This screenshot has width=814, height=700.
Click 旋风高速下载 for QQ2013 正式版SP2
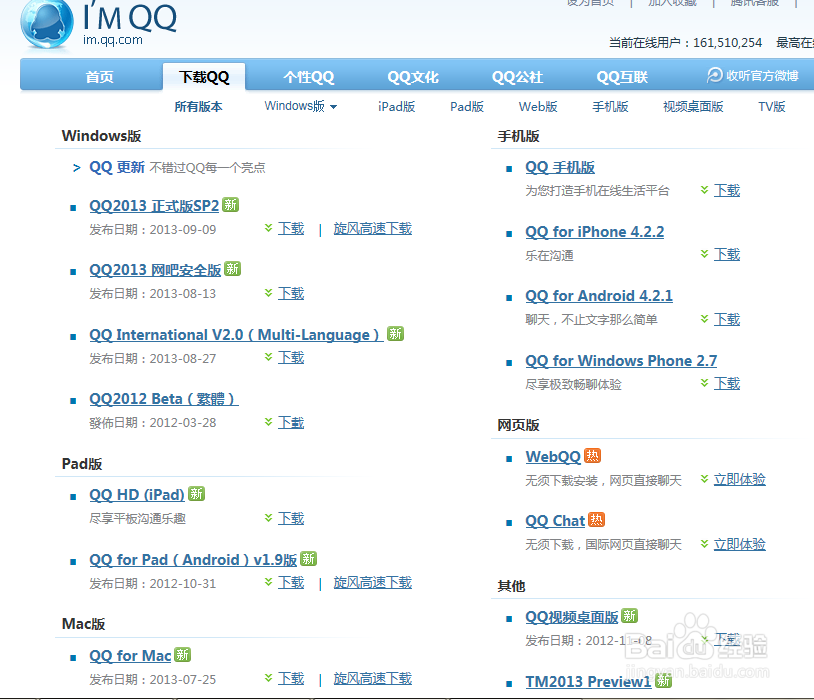tap(373, 228)
